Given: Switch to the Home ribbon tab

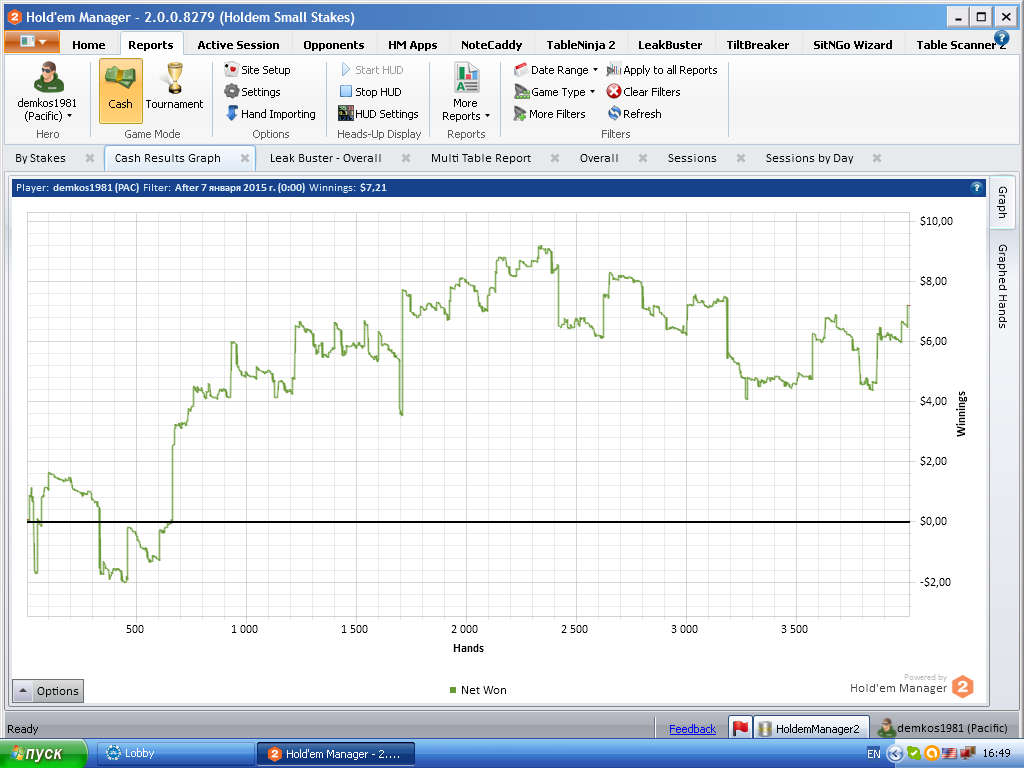Looking at the screenshot, I should coord(89,45).
